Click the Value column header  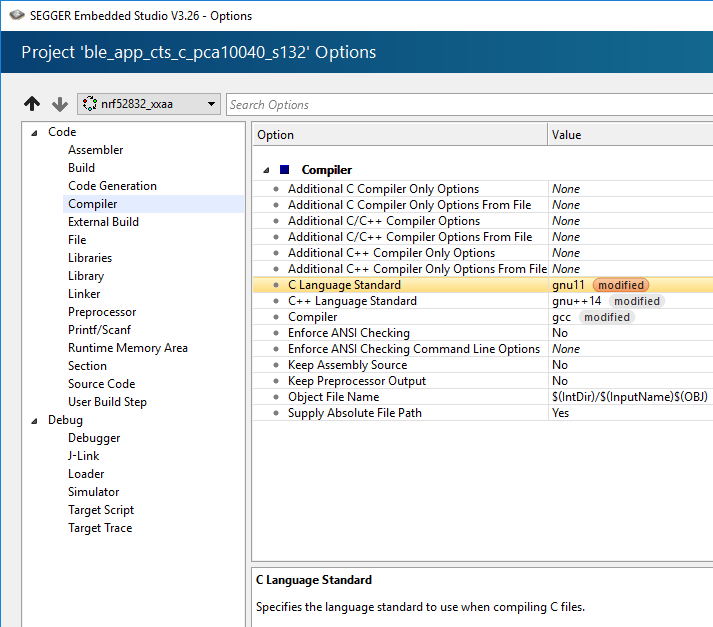(631, 135)
